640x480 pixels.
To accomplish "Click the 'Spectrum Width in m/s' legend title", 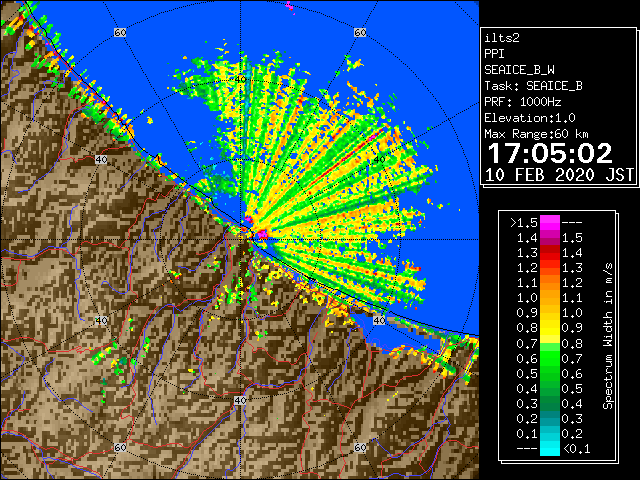I will [607, 336].
